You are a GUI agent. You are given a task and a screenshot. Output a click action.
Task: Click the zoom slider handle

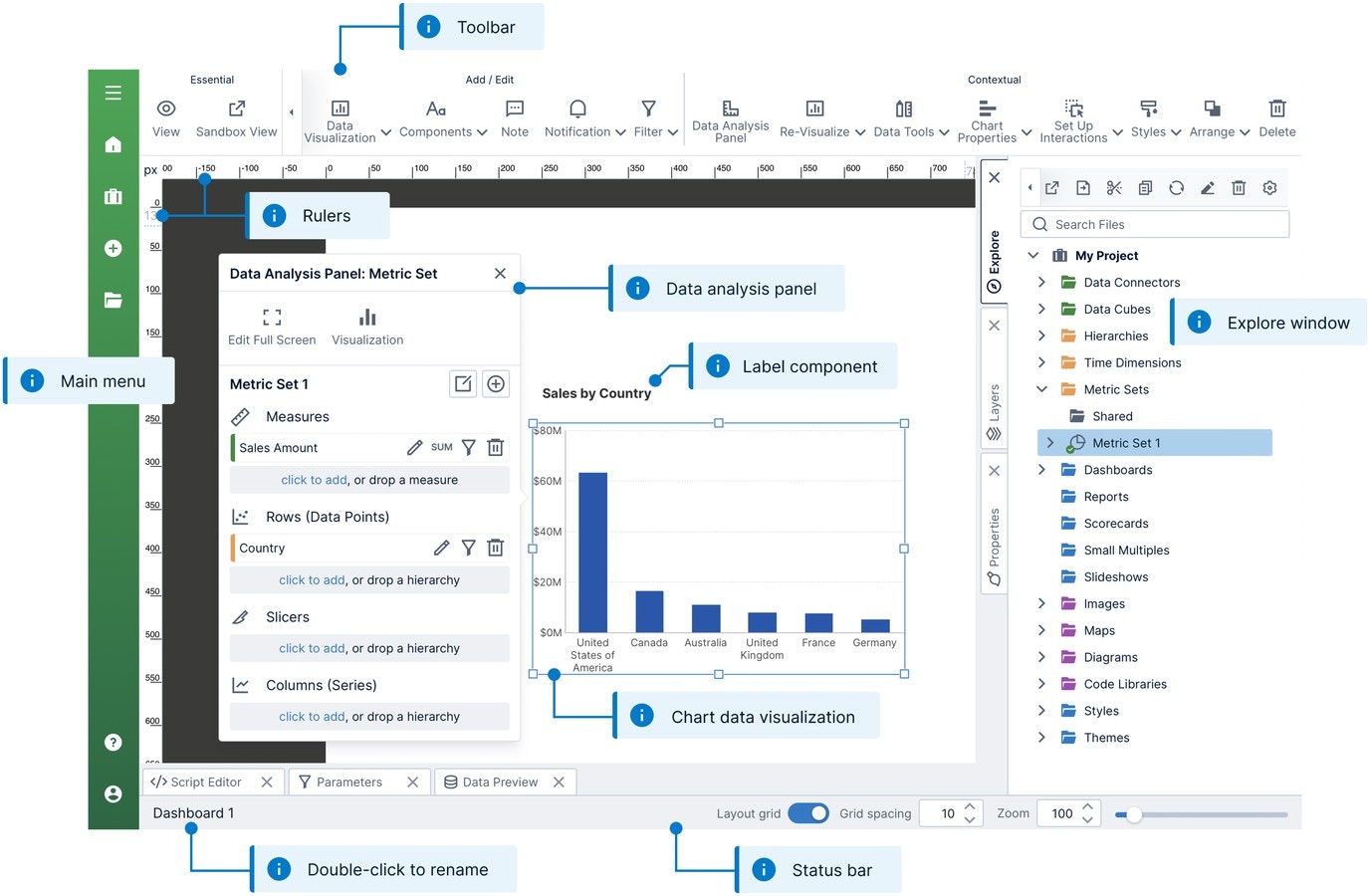(1134, 814)
